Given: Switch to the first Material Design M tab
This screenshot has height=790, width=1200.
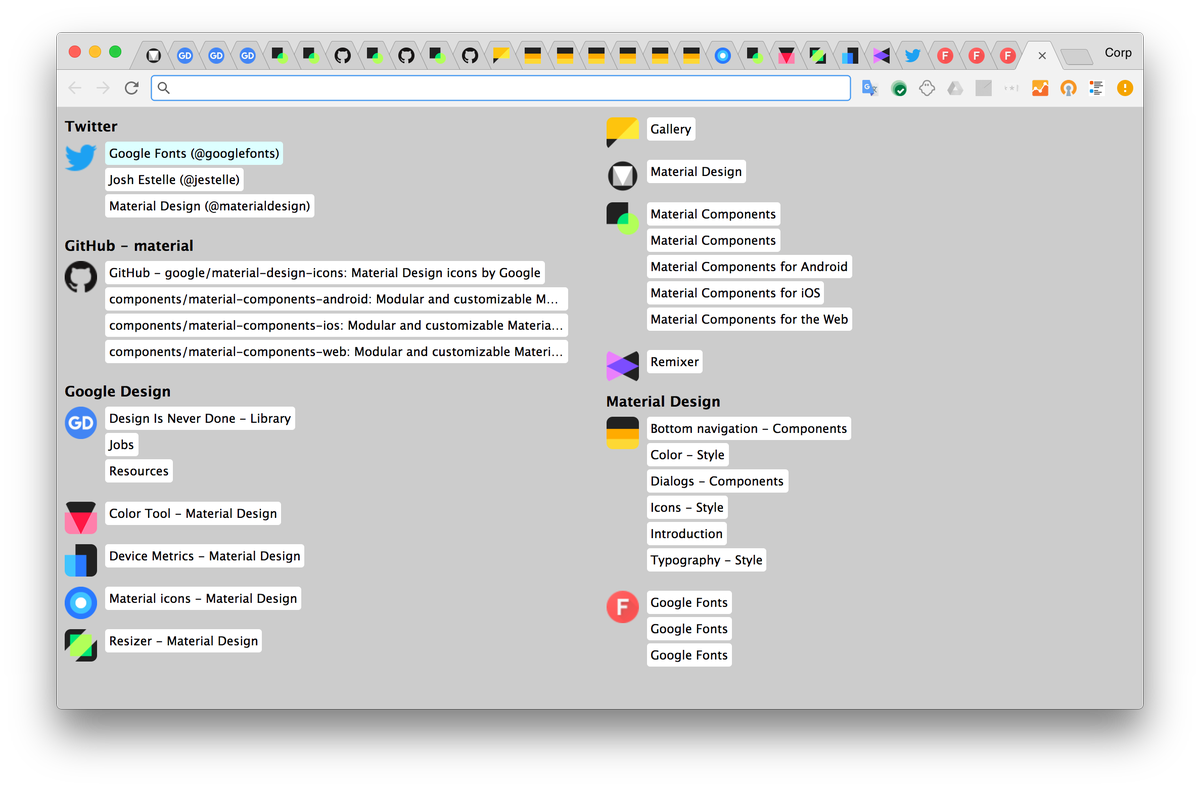Looking at the screenshot, I should [x=153, y=56].
